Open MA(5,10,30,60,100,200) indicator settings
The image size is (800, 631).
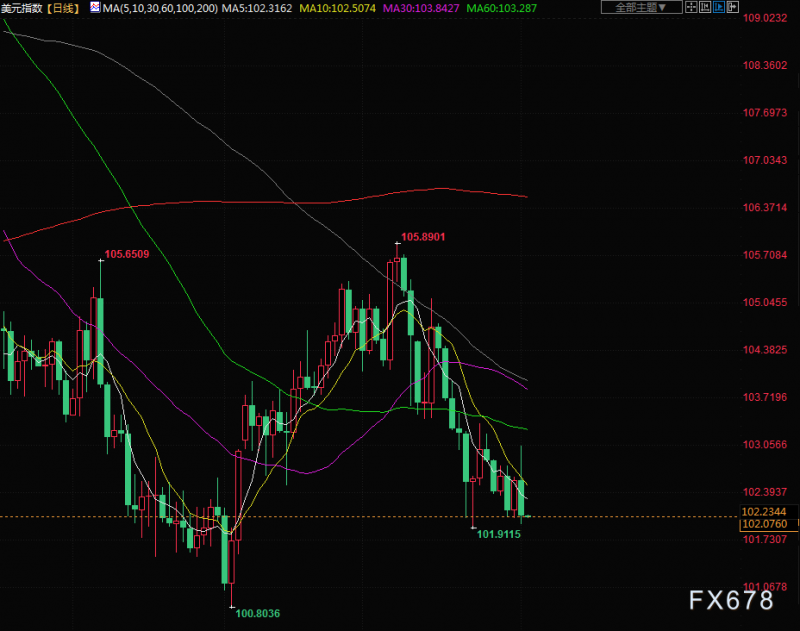(x=160, y=8)
